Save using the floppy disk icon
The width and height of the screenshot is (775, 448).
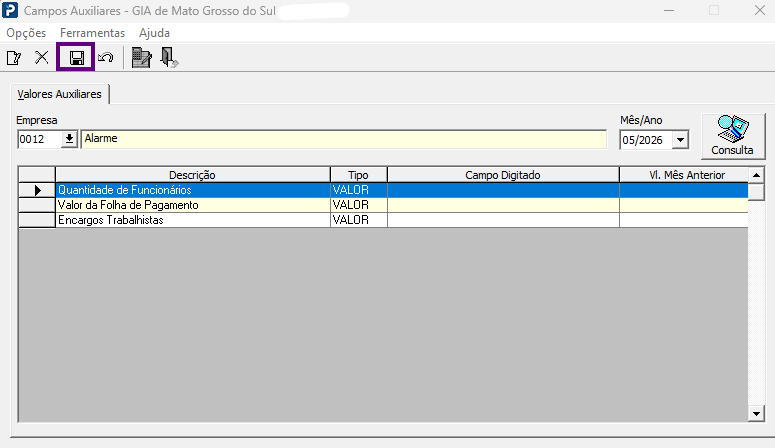(x=76, y=58)
